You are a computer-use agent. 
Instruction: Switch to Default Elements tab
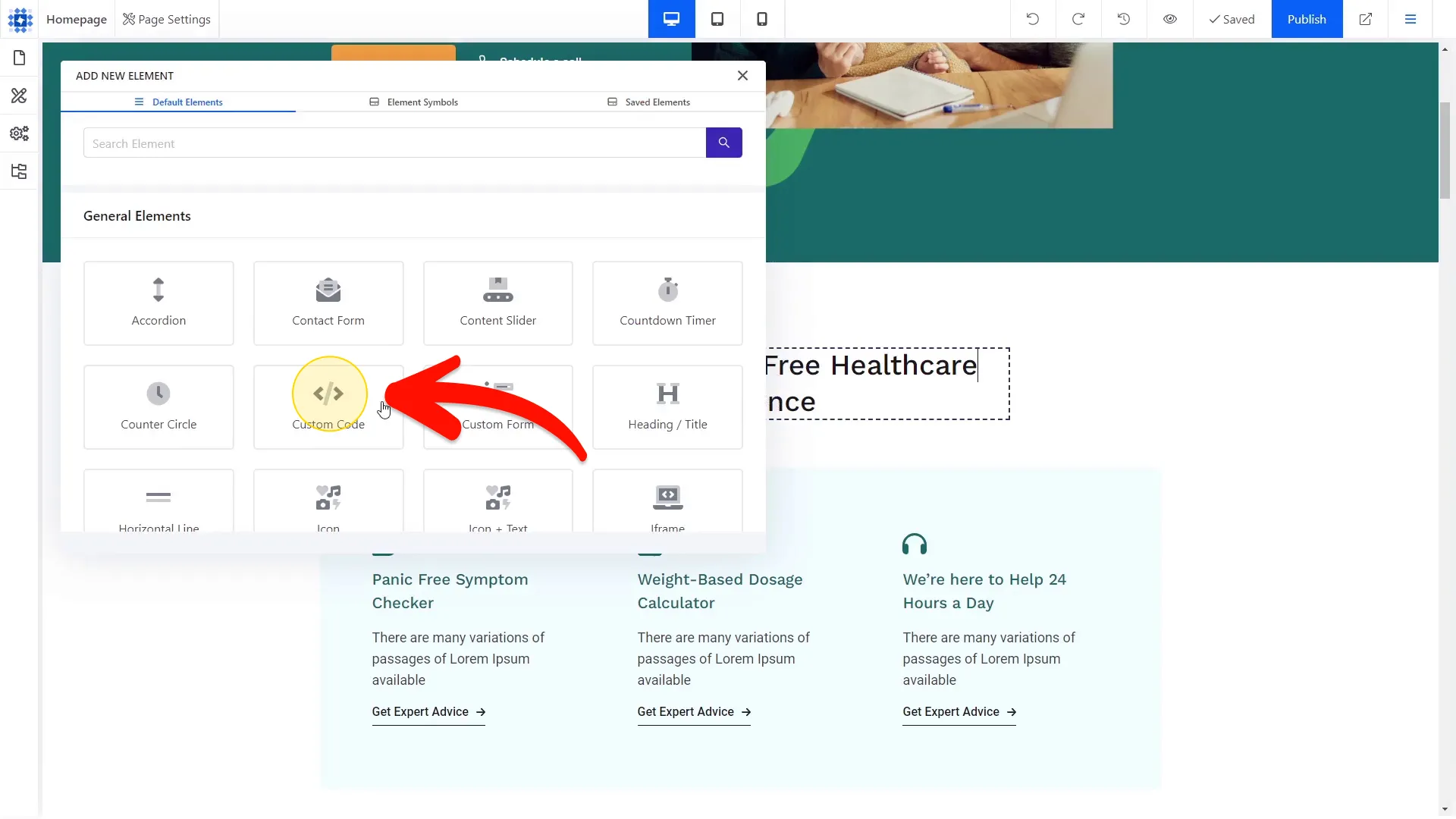point(178,102)
